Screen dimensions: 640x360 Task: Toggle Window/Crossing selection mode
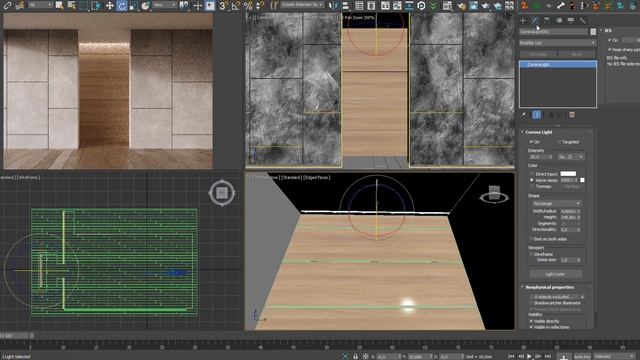click(x=96, y=6)
